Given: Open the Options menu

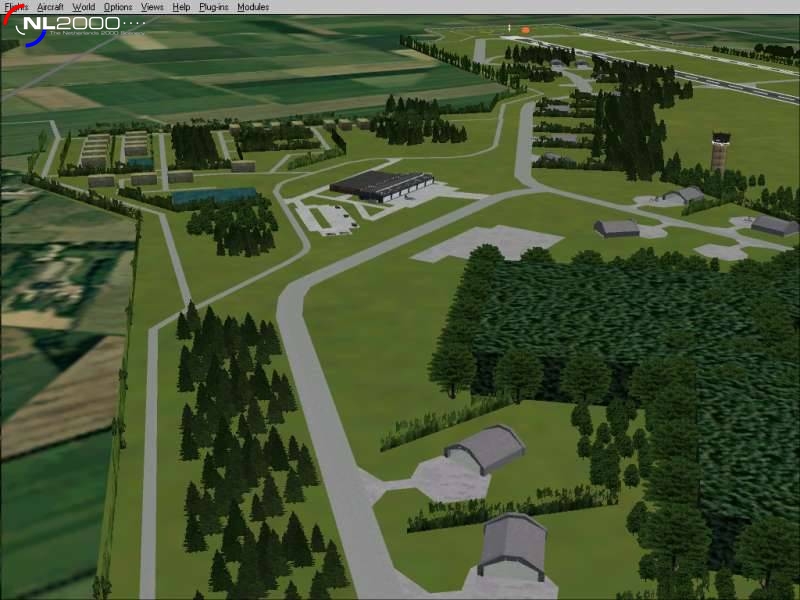Looking at the screenshot, I should click(x=118, y=7).
